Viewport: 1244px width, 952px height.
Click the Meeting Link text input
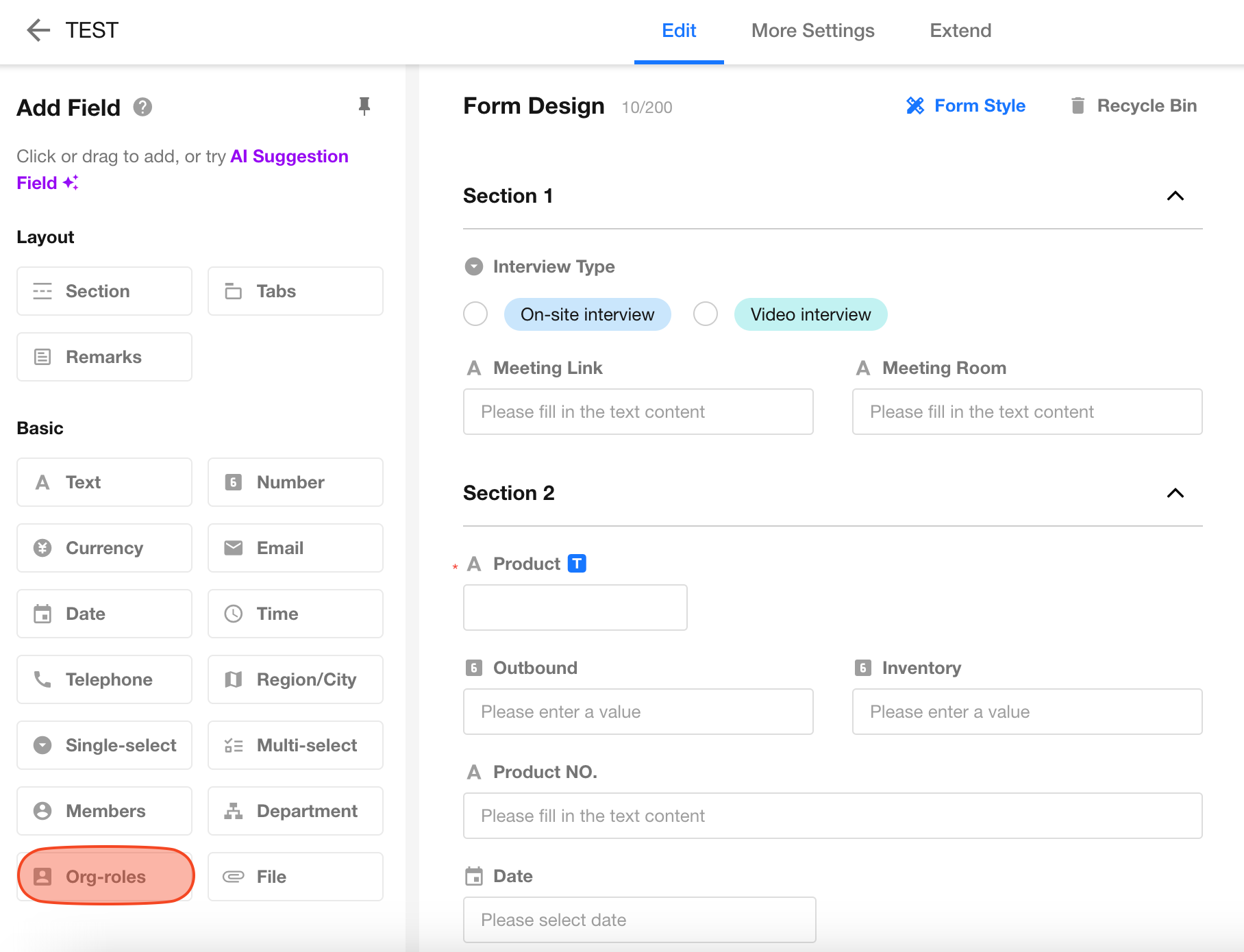638,412
